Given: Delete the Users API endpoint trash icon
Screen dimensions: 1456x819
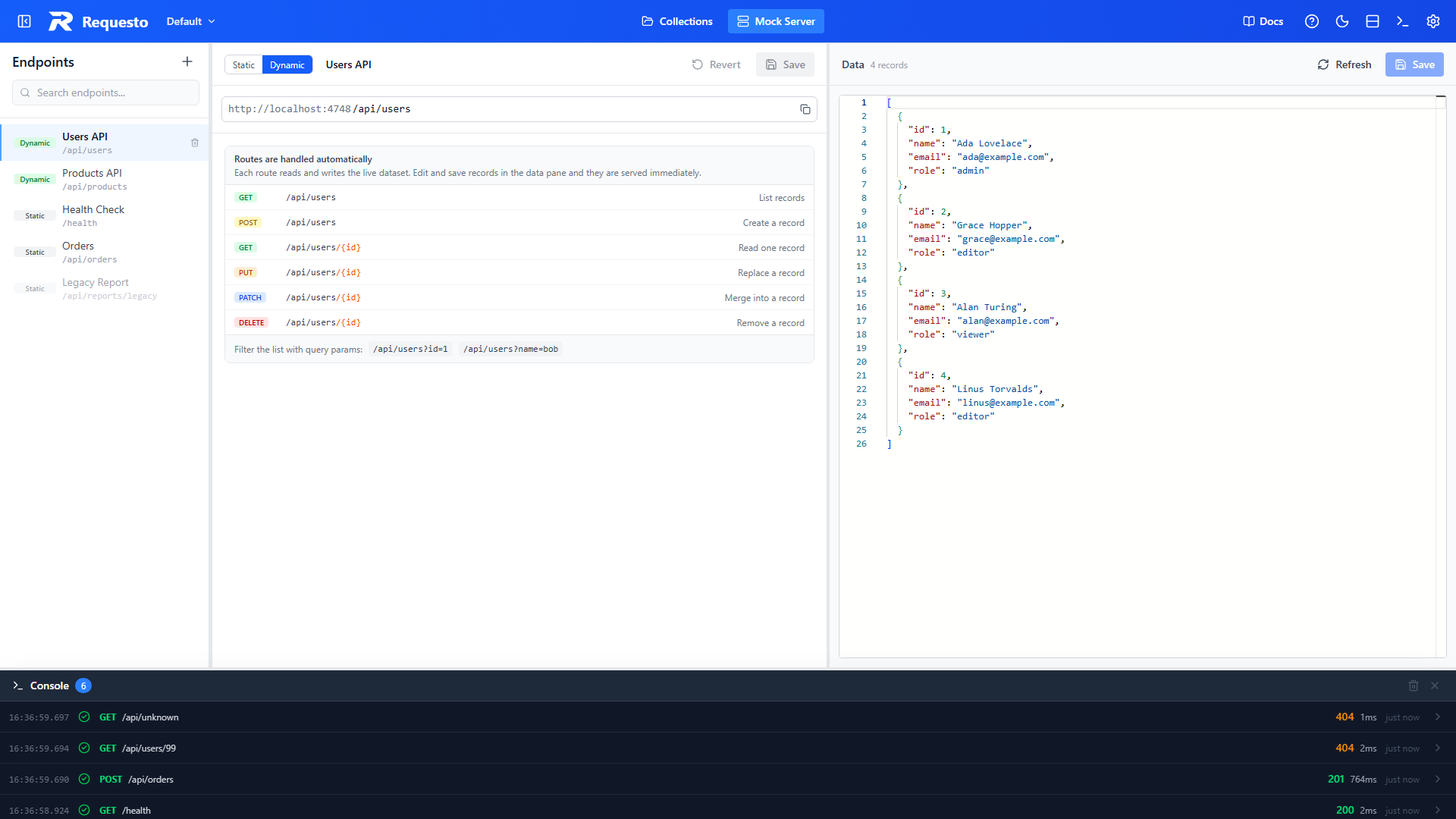Looking at the screenshot, I should coord(195,143).
